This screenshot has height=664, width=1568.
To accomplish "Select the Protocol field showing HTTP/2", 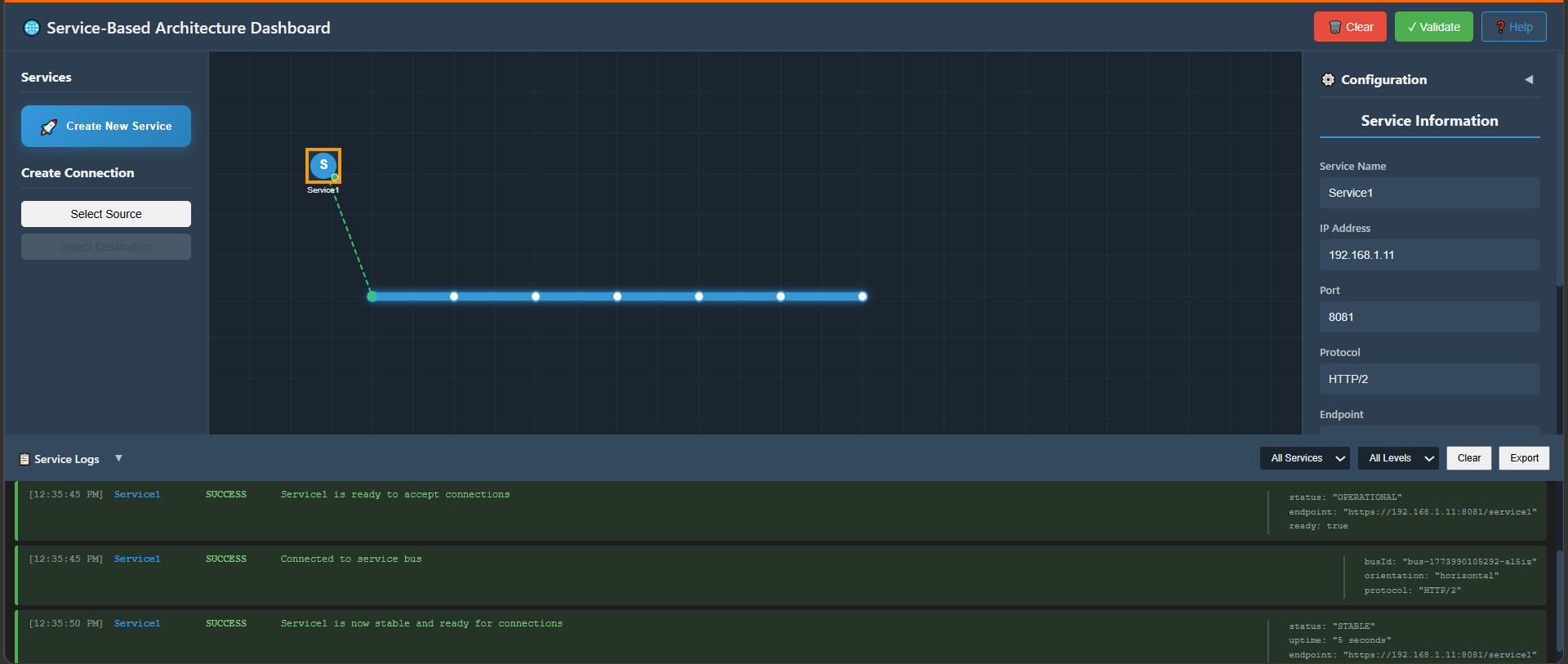I will [x=1429, y=379].
